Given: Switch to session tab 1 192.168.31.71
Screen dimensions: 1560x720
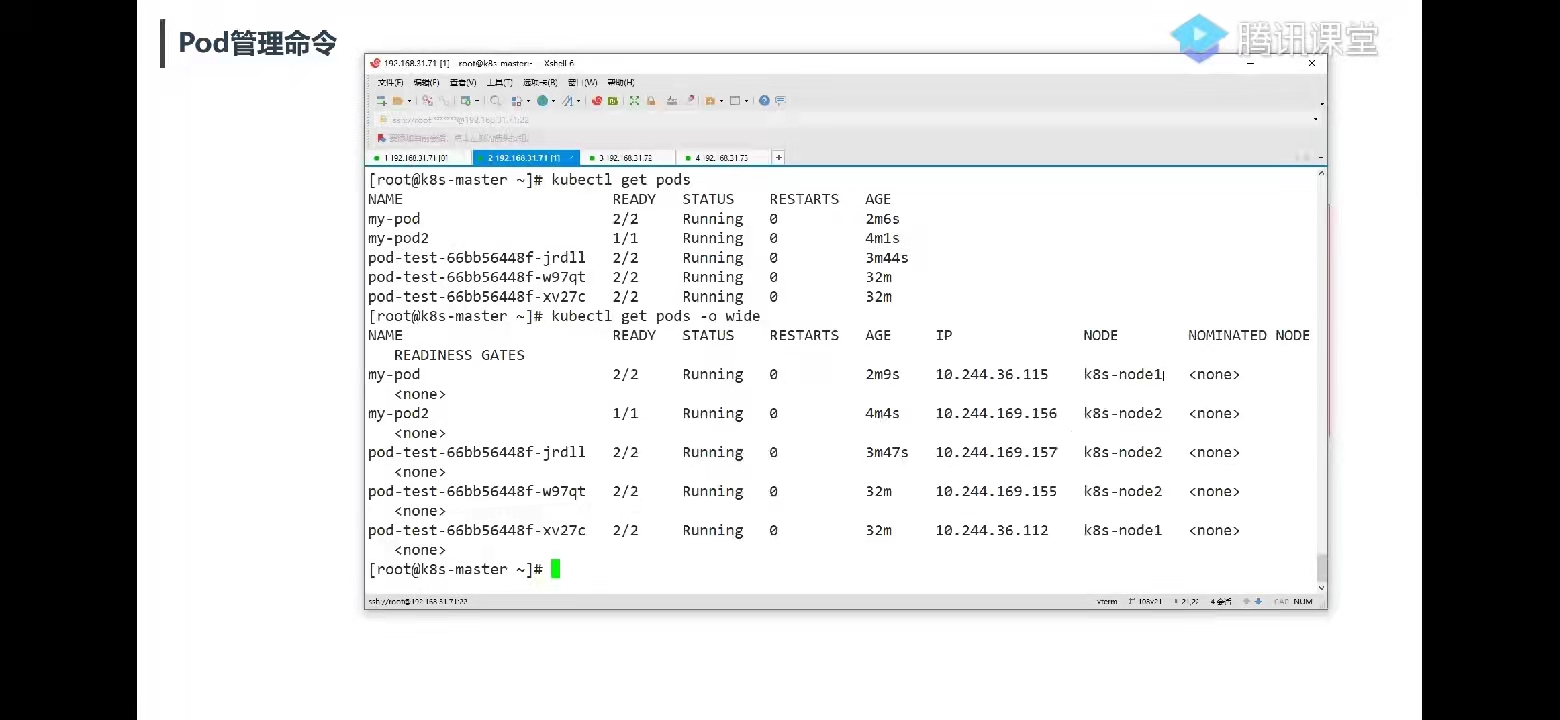Looking at the screenshot, I should click(418, 158).
